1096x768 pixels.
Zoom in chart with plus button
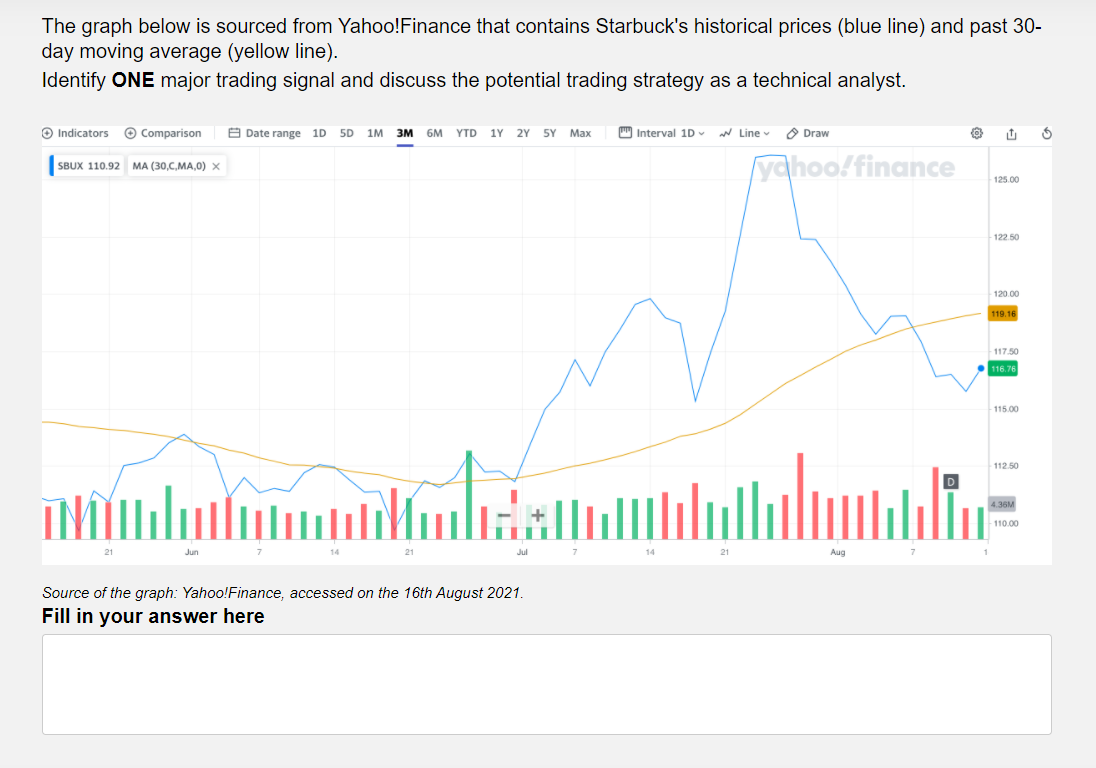[x=538, y=516]
